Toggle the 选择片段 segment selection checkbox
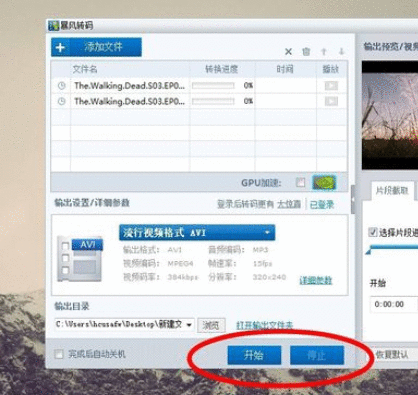 tap(373, 232)
